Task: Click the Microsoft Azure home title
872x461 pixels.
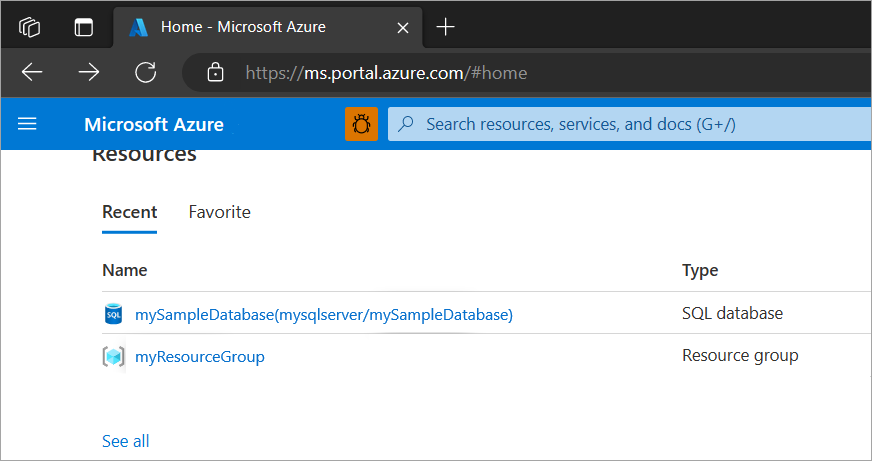Action: [x=154, y=124]
